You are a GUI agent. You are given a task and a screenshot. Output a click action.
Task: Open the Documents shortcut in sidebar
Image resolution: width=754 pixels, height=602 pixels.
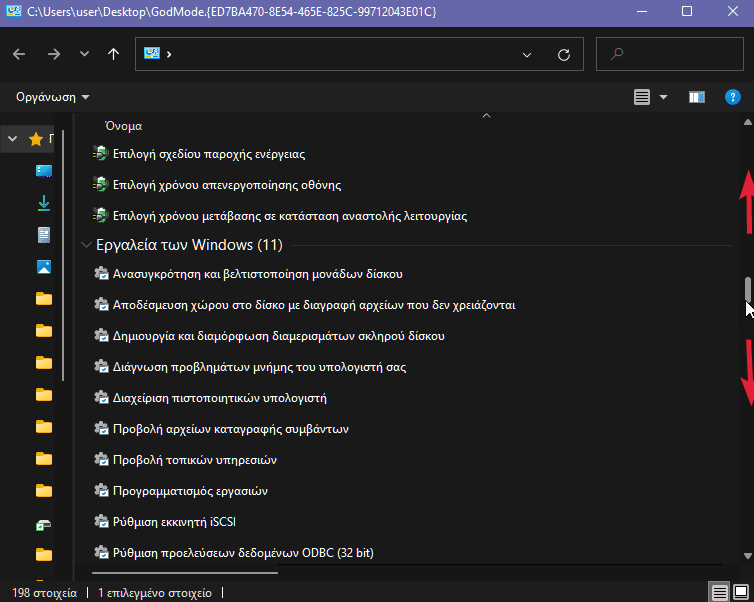[x=44, y=235]
